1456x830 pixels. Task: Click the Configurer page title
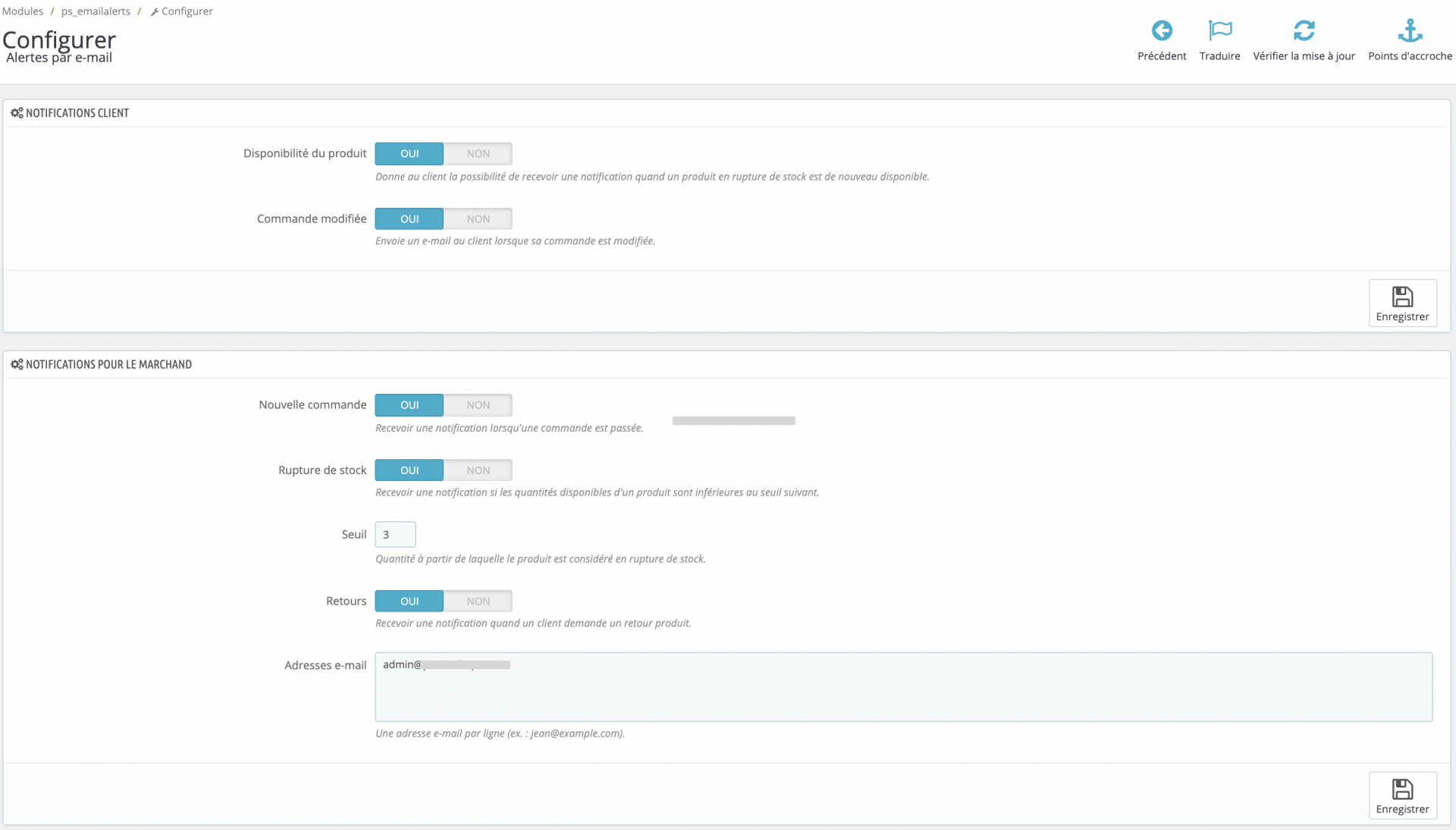(x=59, y=39)
